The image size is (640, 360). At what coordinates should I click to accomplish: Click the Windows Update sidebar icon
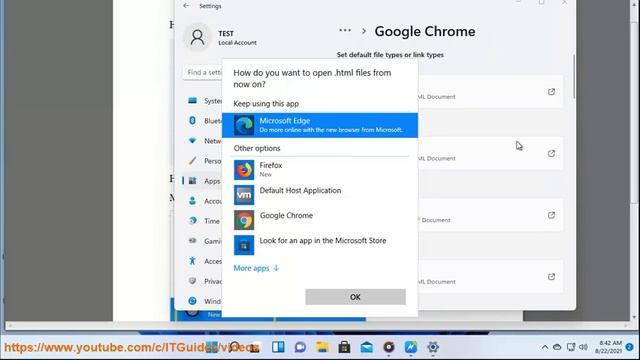click(x=192, y=301)
